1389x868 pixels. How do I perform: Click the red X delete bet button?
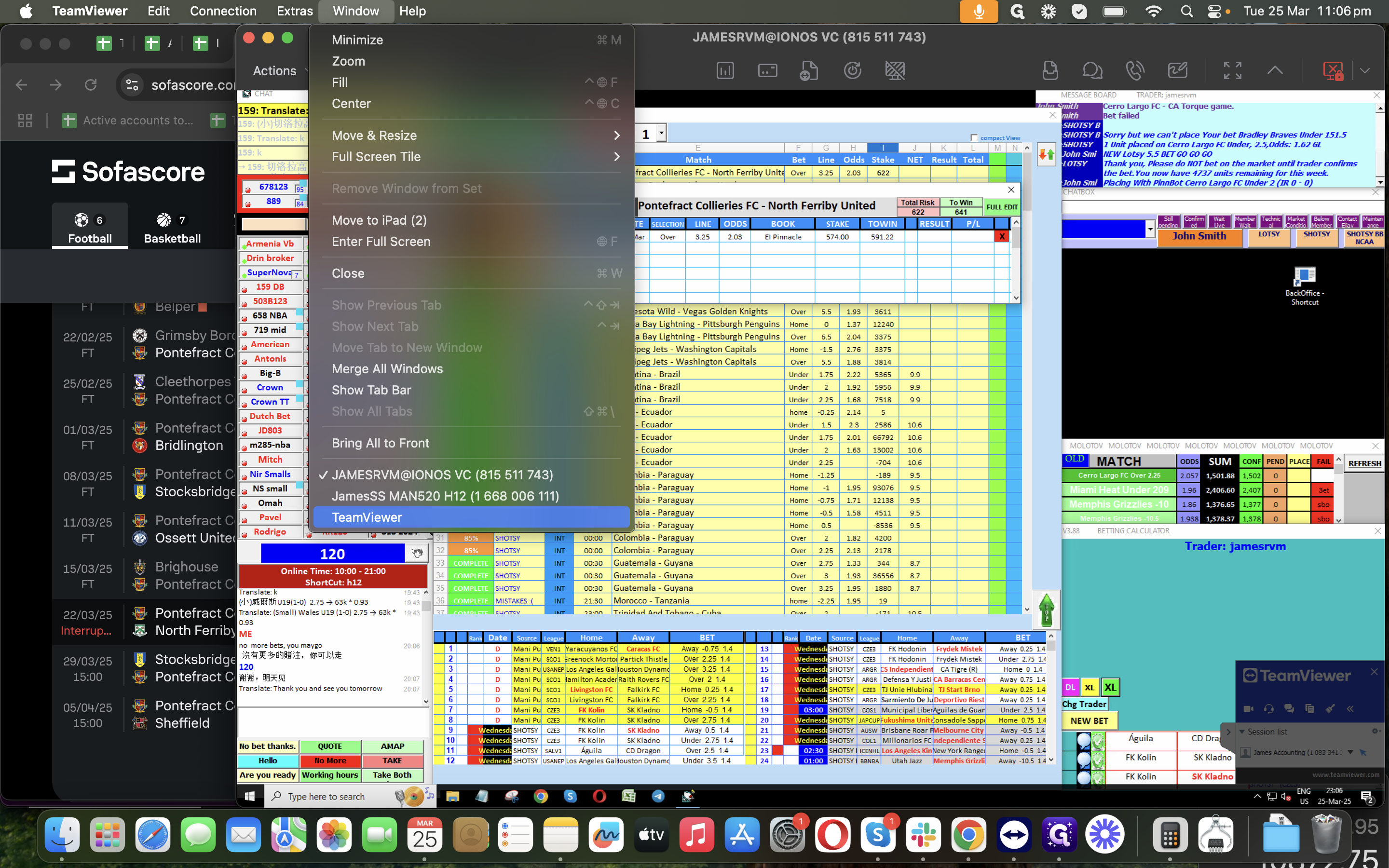[x=1002, y=236]
